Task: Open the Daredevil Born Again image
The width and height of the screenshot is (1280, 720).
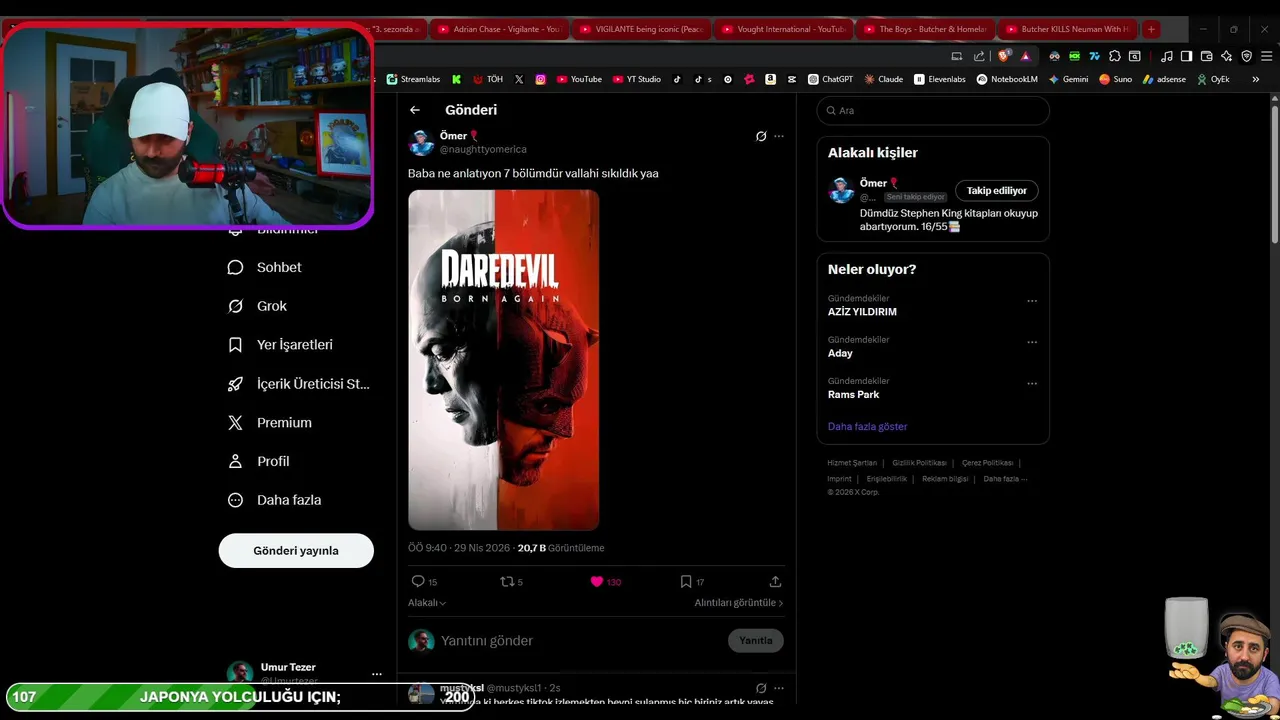Action: (x=504, y=360)
